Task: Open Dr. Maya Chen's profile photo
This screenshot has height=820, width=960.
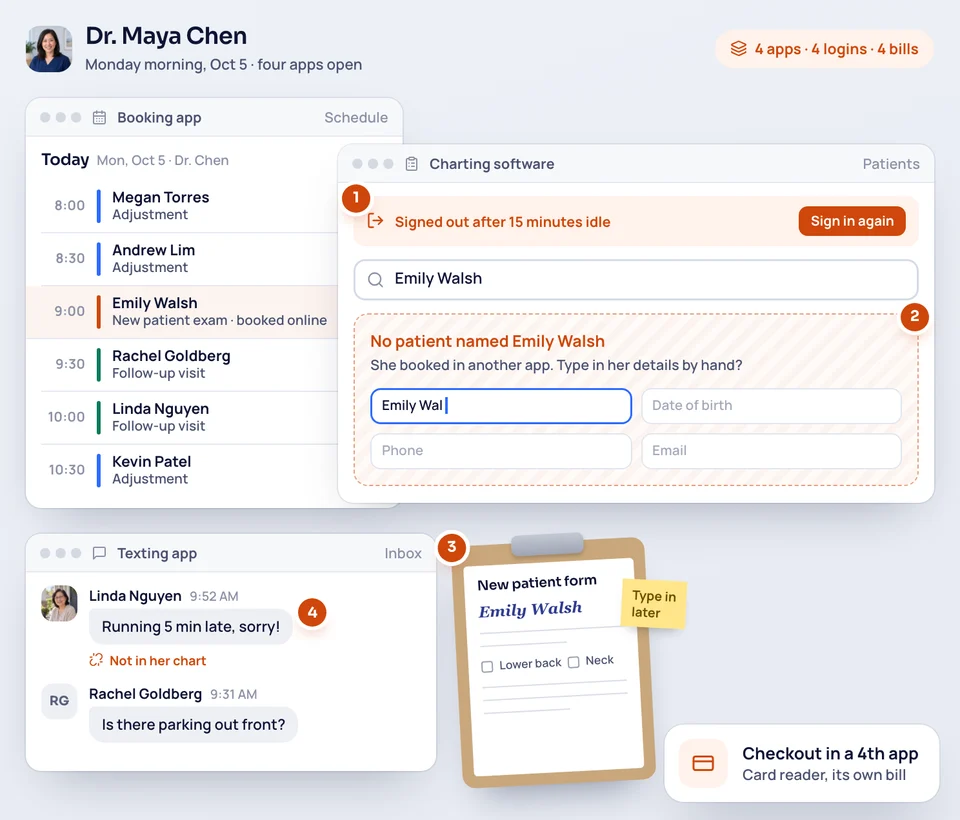Action: (x=49, y=49)
